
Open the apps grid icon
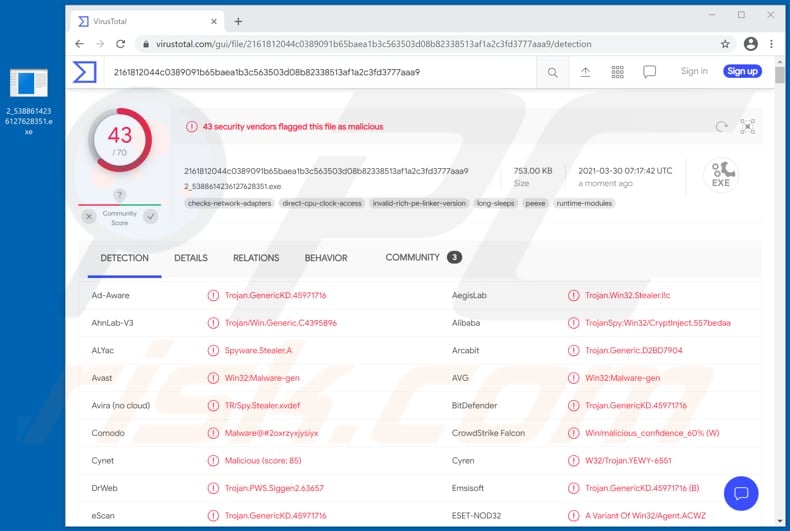[617, 73]
